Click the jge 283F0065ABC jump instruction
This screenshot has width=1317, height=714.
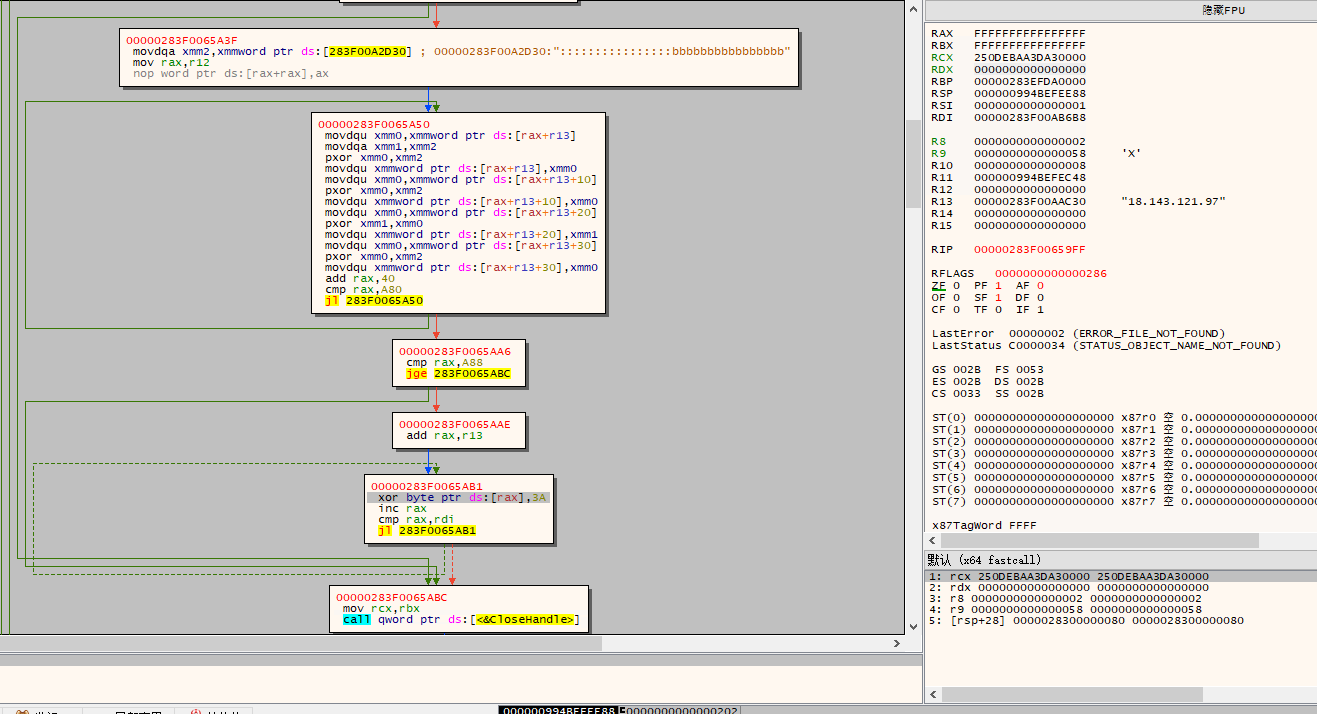(458, 373)
